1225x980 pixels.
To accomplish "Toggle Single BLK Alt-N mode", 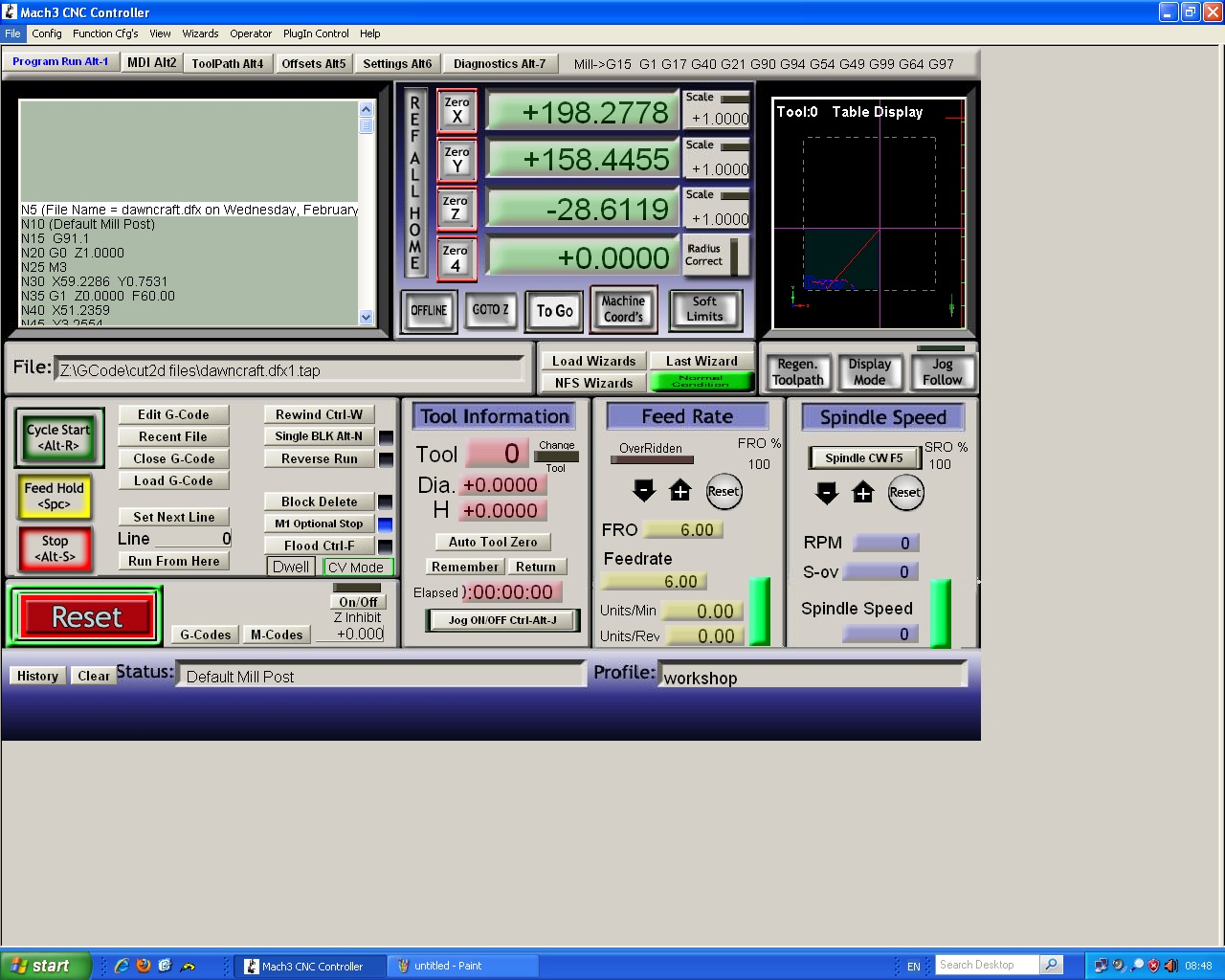I will point(319,436).
